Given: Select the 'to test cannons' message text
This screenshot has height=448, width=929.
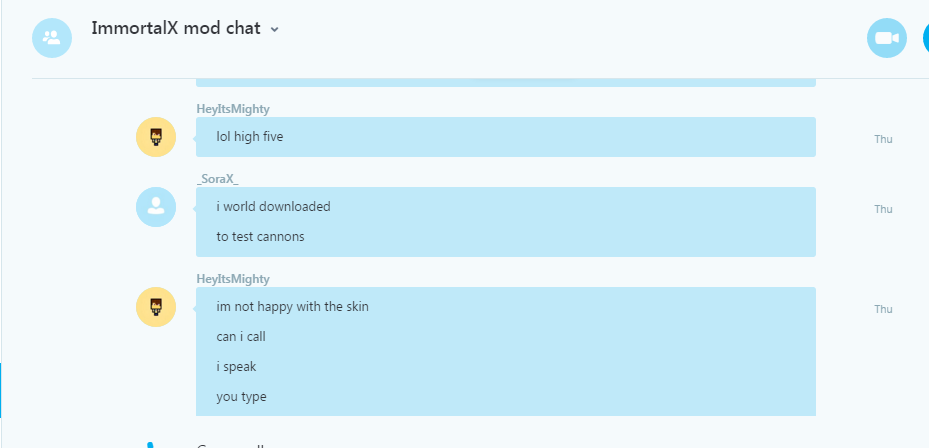Looking at the screenshot, I should click(x=261, y=236).
